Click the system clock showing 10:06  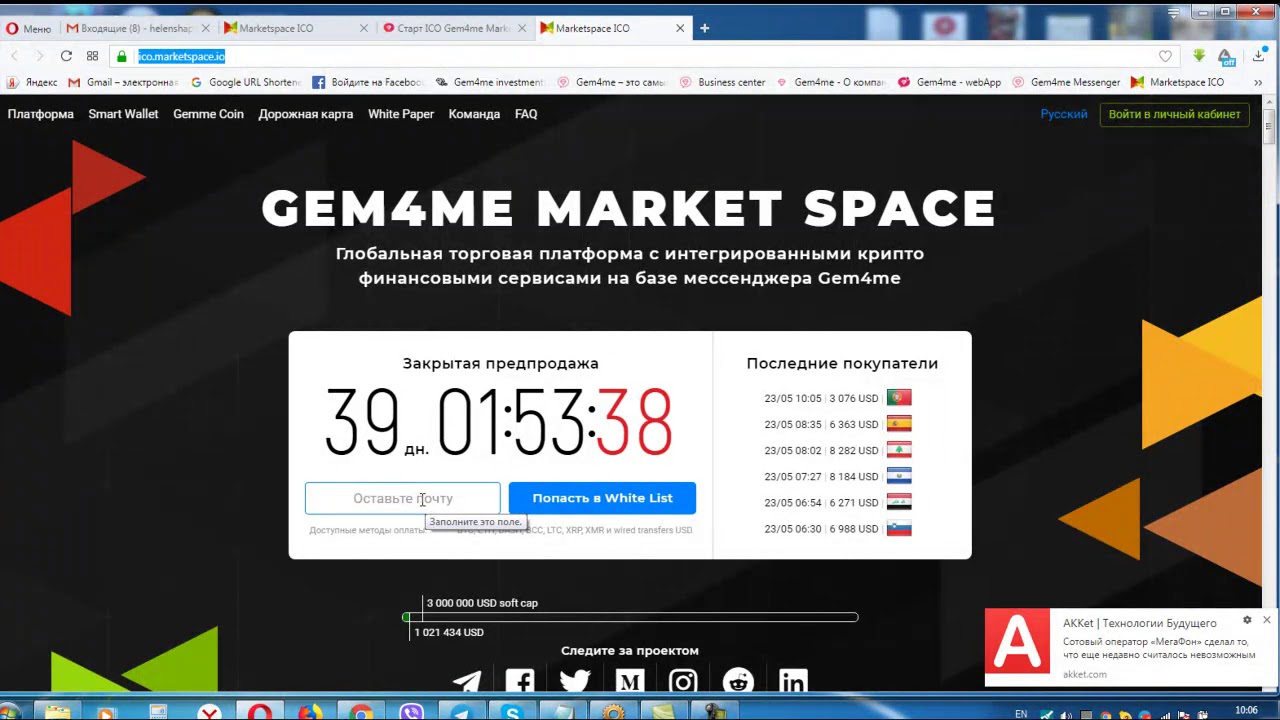(1246, 710)
